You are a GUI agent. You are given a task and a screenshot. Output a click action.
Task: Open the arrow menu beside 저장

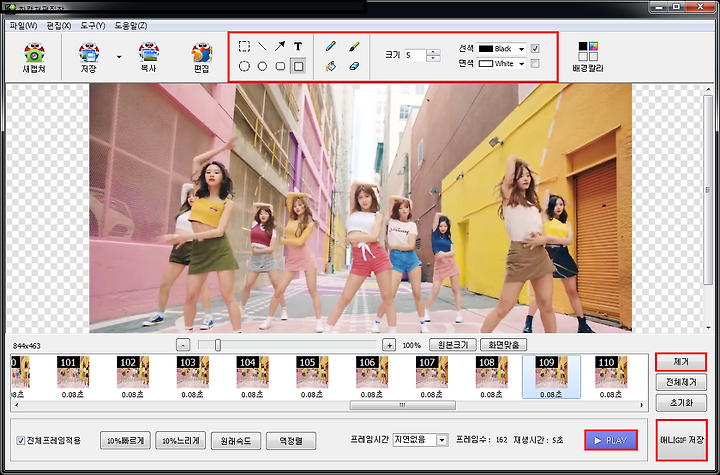click(x=119, y=57)
